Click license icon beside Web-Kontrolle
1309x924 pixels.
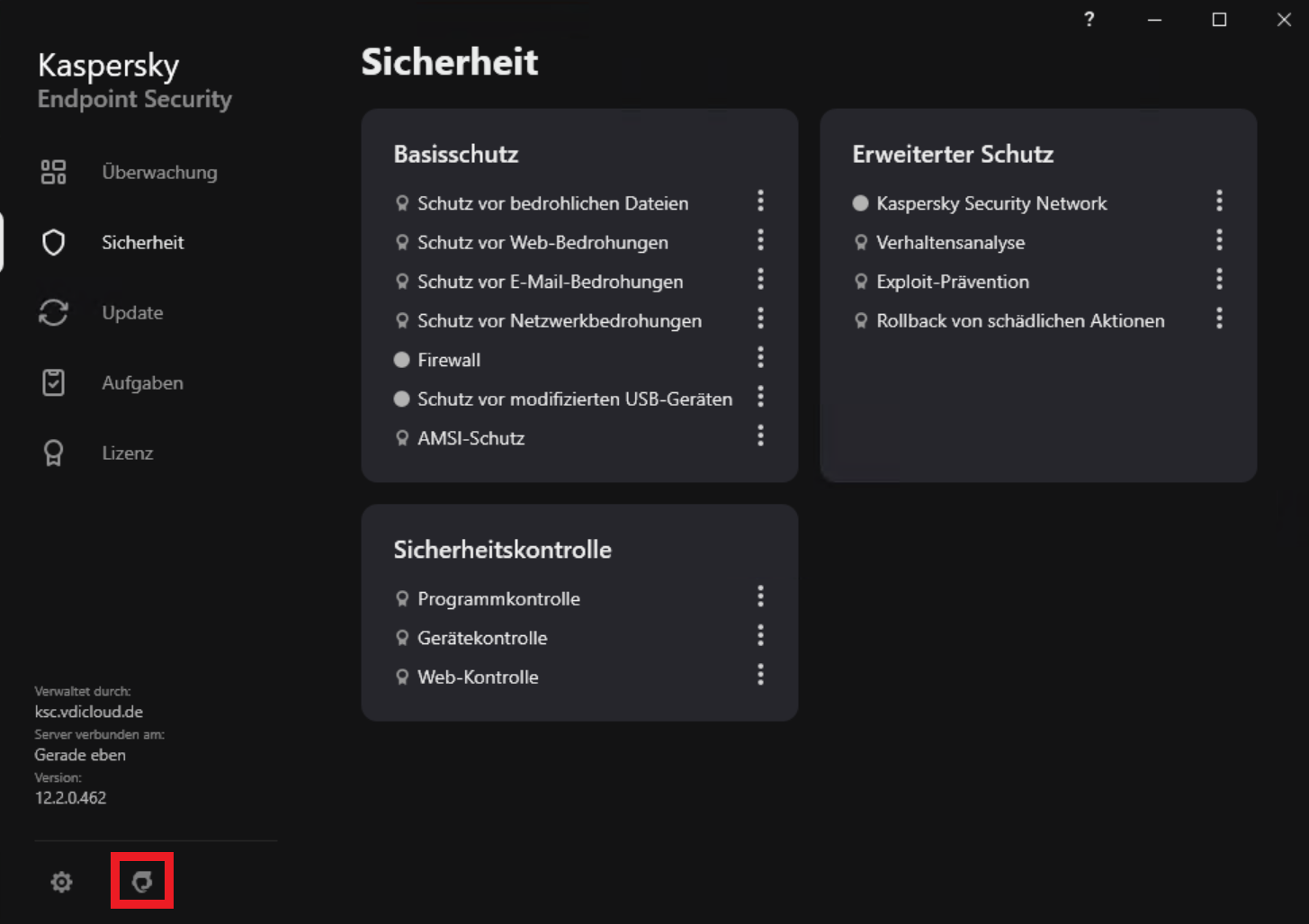402,677
